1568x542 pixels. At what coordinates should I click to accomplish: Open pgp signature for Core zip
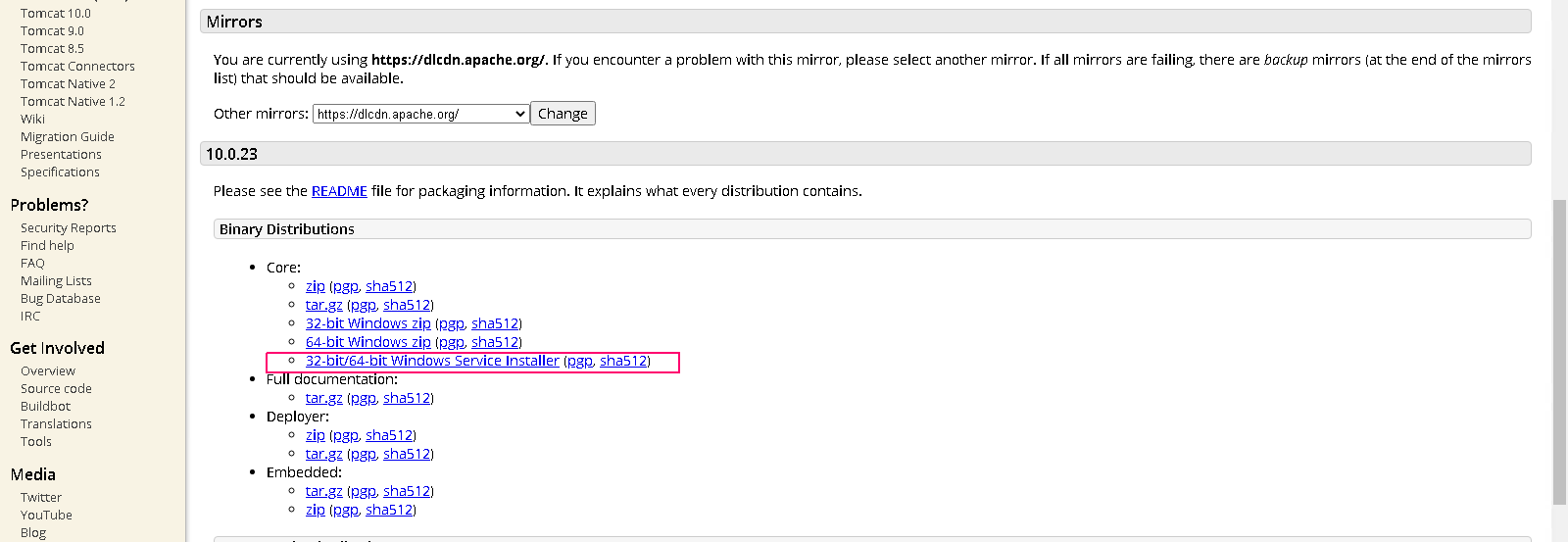(345, 286)
